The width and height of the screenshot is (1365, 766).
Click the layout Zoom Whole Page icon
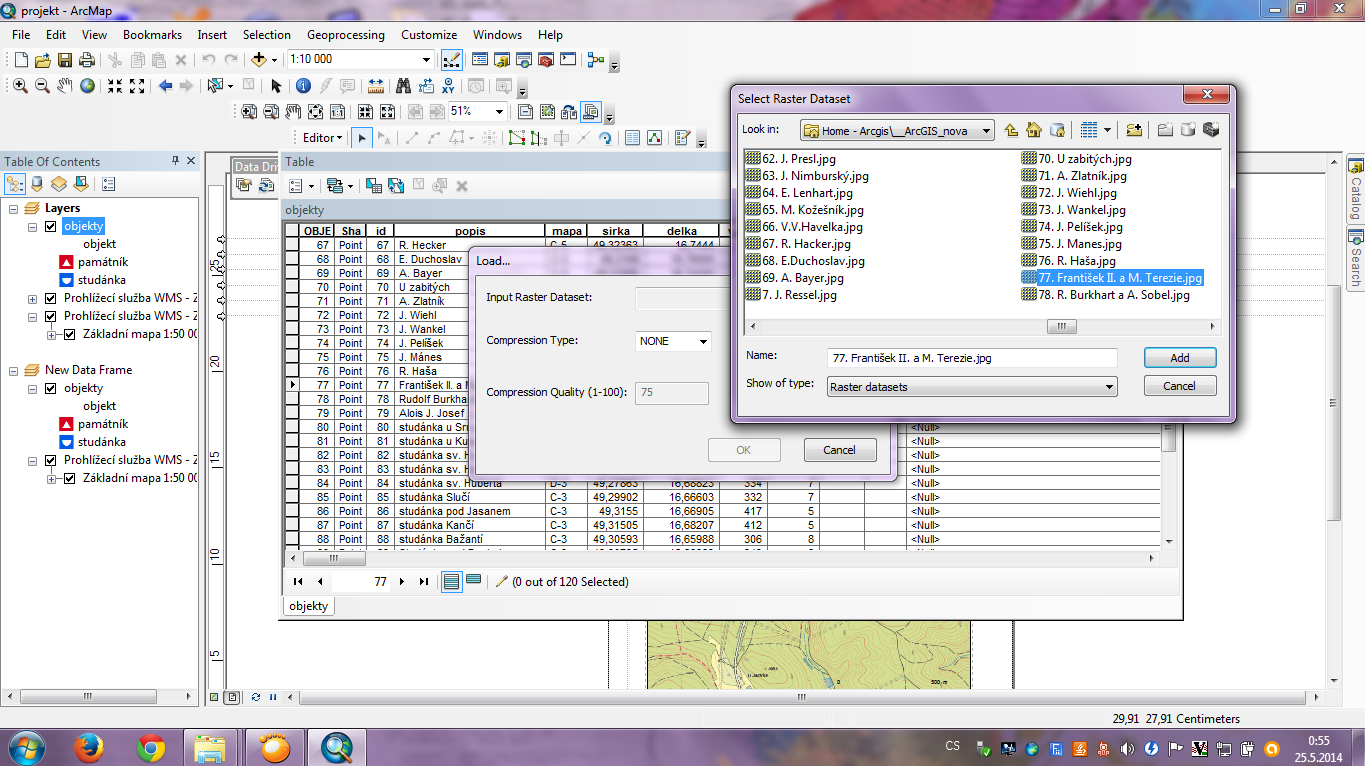(x=315, y=112)
